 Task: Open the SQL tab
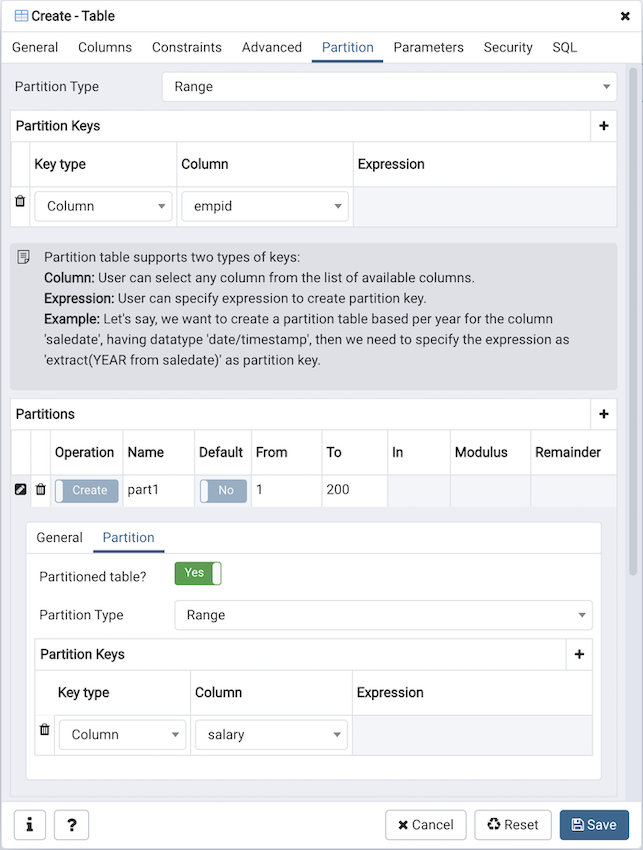click(564, 47)
